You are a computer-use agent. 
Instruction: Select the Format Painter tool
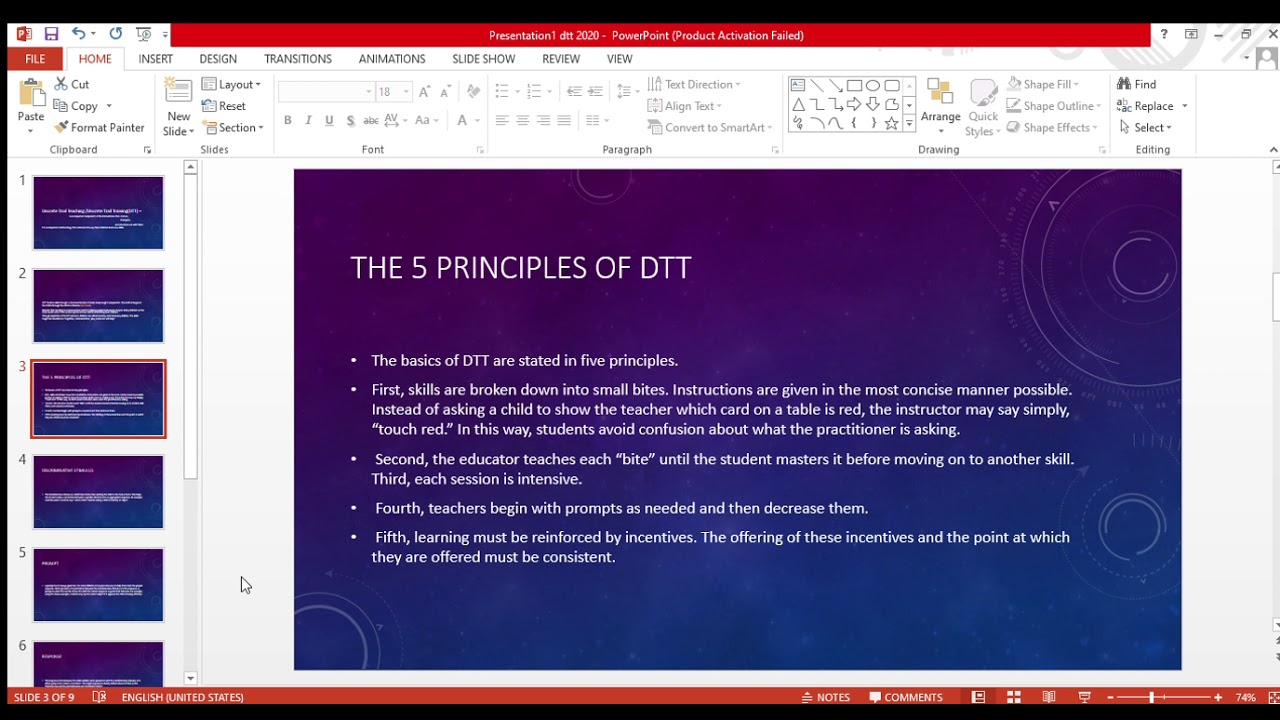(x=100, y=127)
